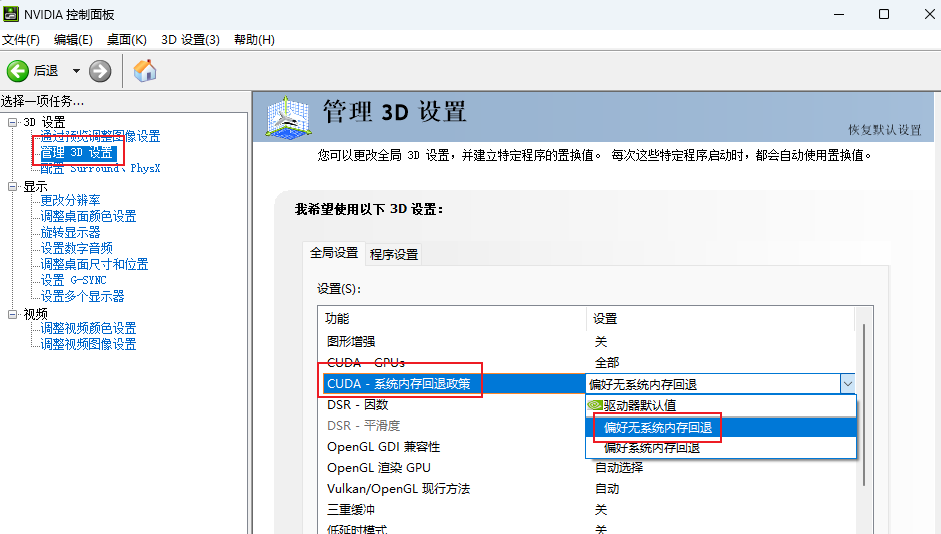Open 通过预览调整图像设置 link

coord(100,136)
